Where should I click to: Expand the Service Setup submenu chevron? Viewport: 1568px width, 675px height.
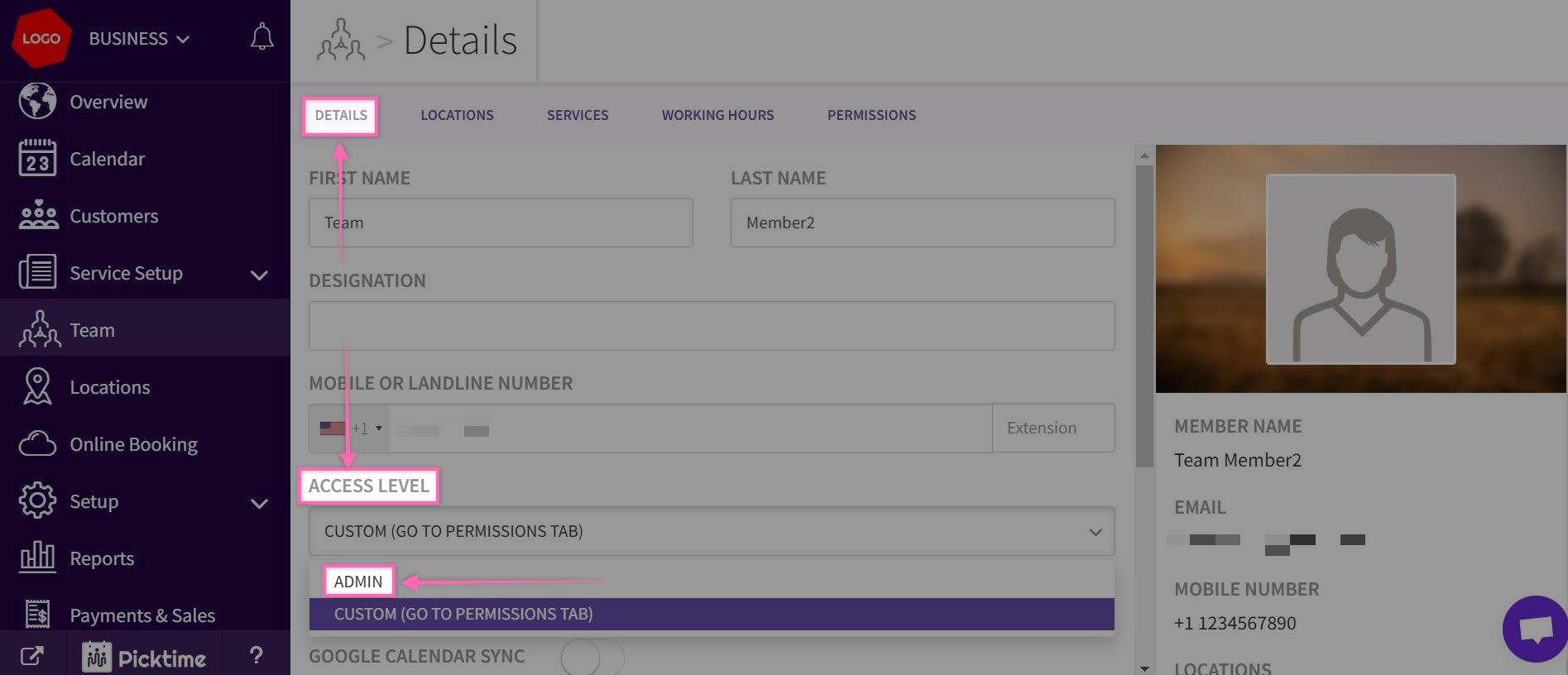[259, 275]
